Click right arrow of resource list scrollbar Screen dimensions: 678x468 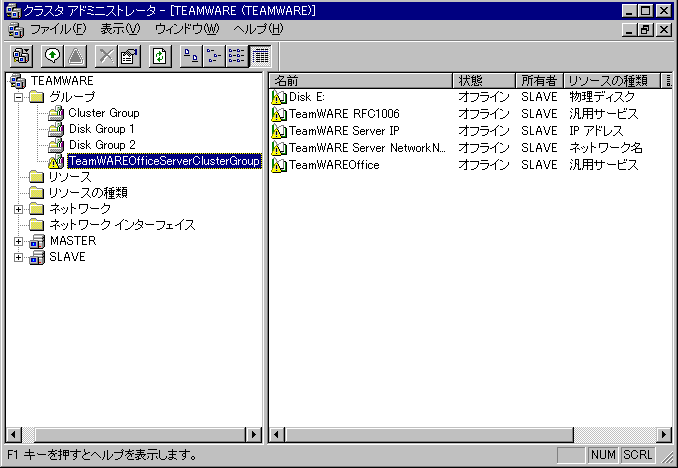click(x=664, y=435)
